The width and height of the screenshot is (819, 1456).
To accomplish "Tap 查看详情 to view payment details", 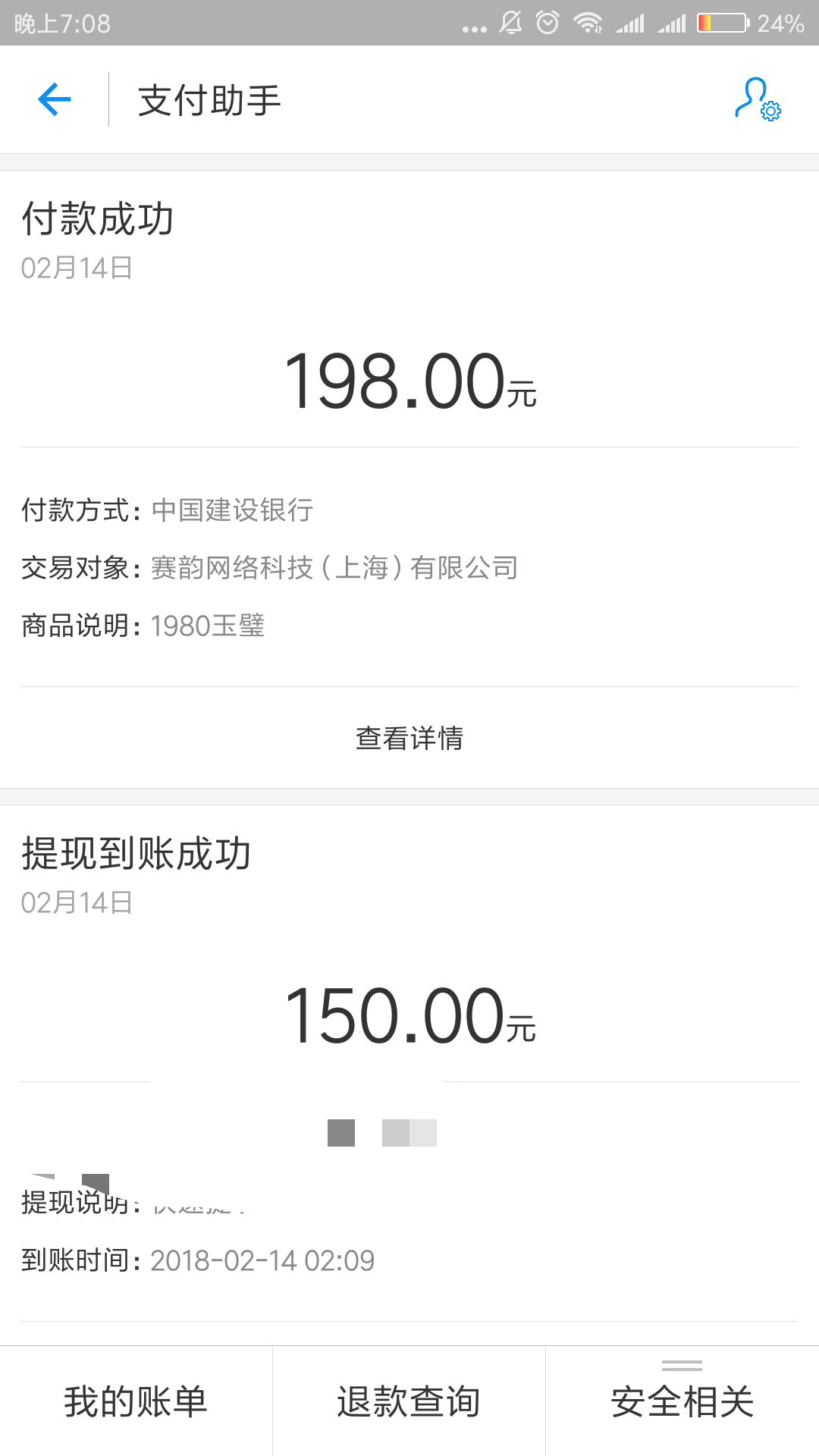I will pyautogui.click(x=409, y=738).
